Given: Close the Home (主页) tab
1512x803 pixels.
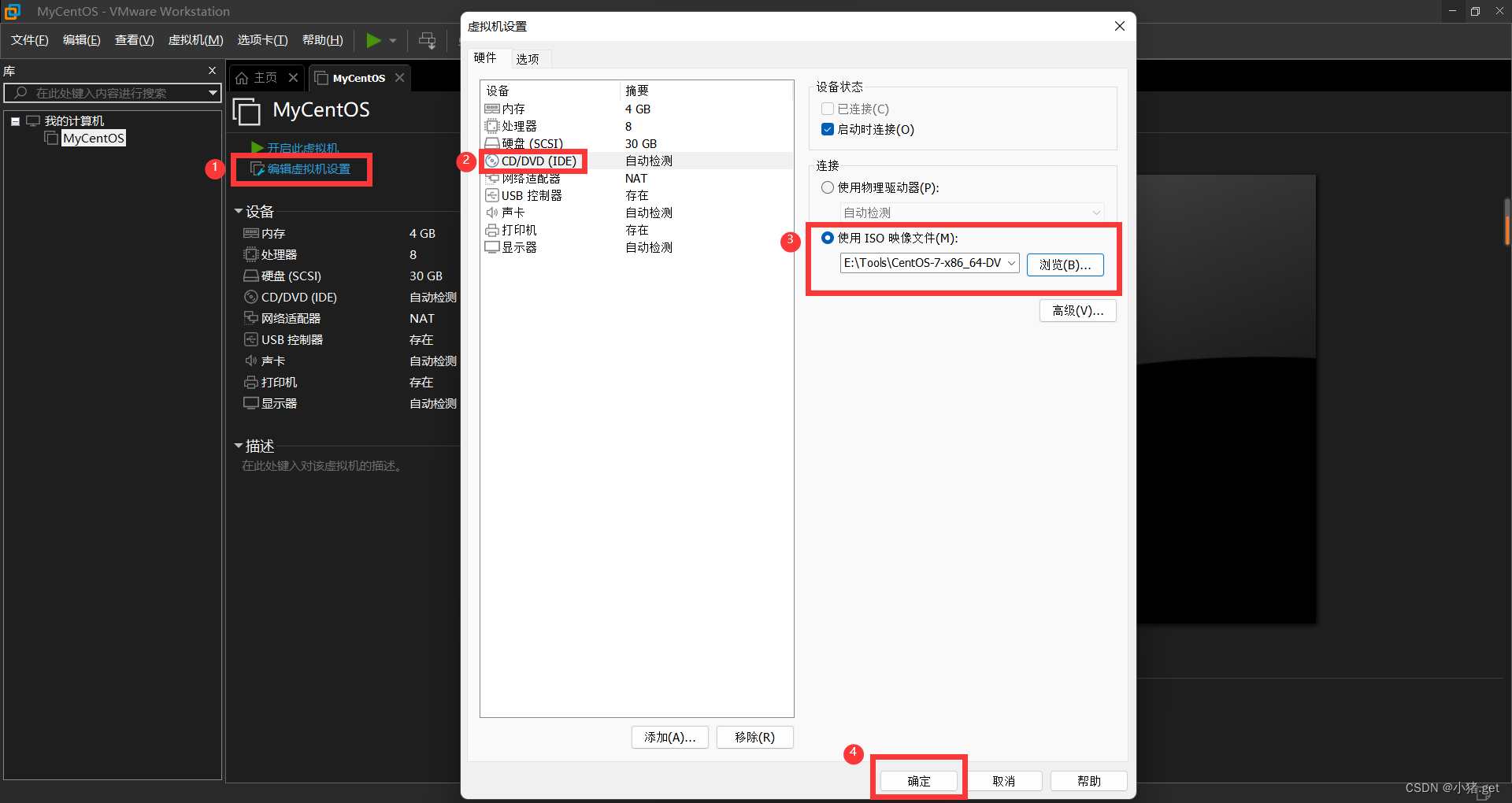Looking at the screenshot, I should (x=293, y=77).
